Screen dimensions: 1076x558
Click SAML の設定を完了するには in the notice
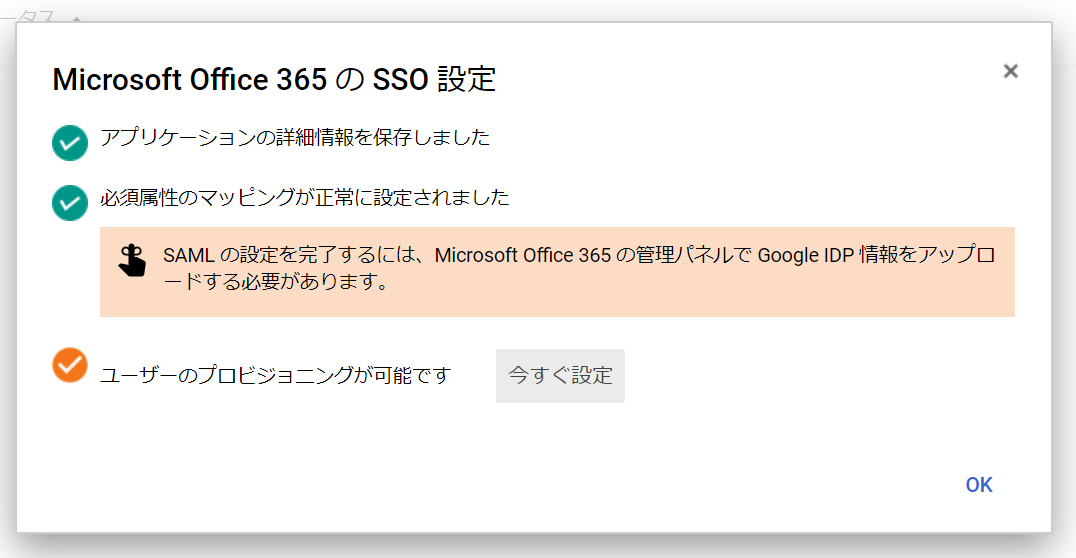pyautogui.click(x=290, y=255)
